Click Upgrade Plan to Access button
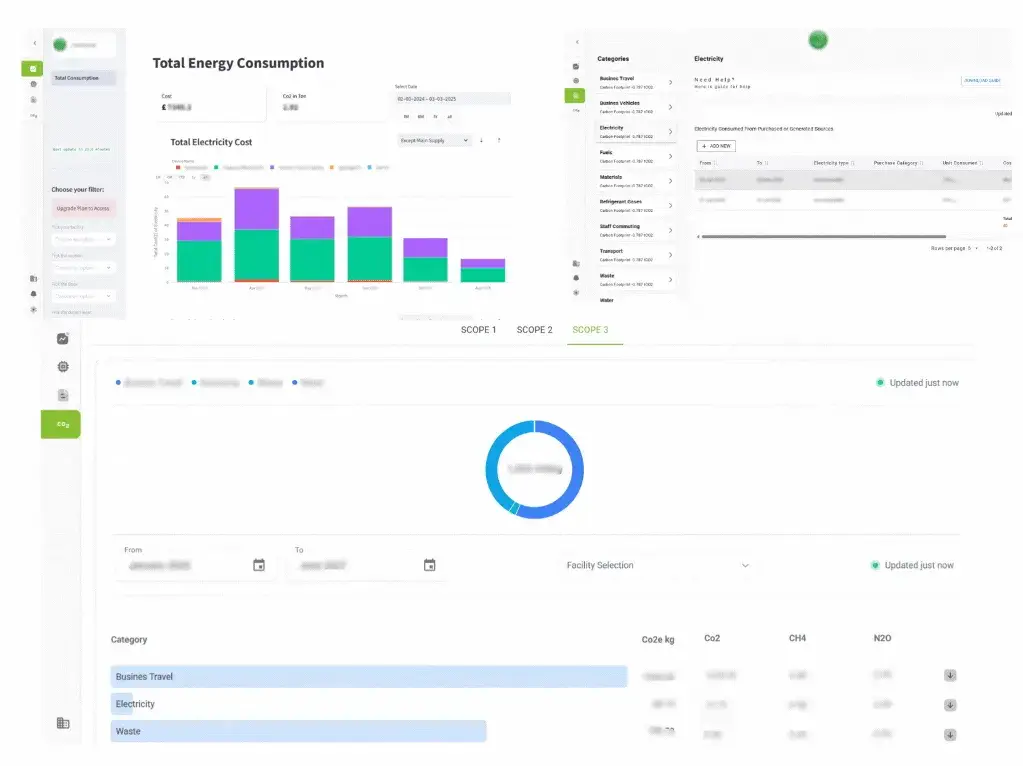The height and width of the screenshot is (766, 1023). tap(84, 209)
